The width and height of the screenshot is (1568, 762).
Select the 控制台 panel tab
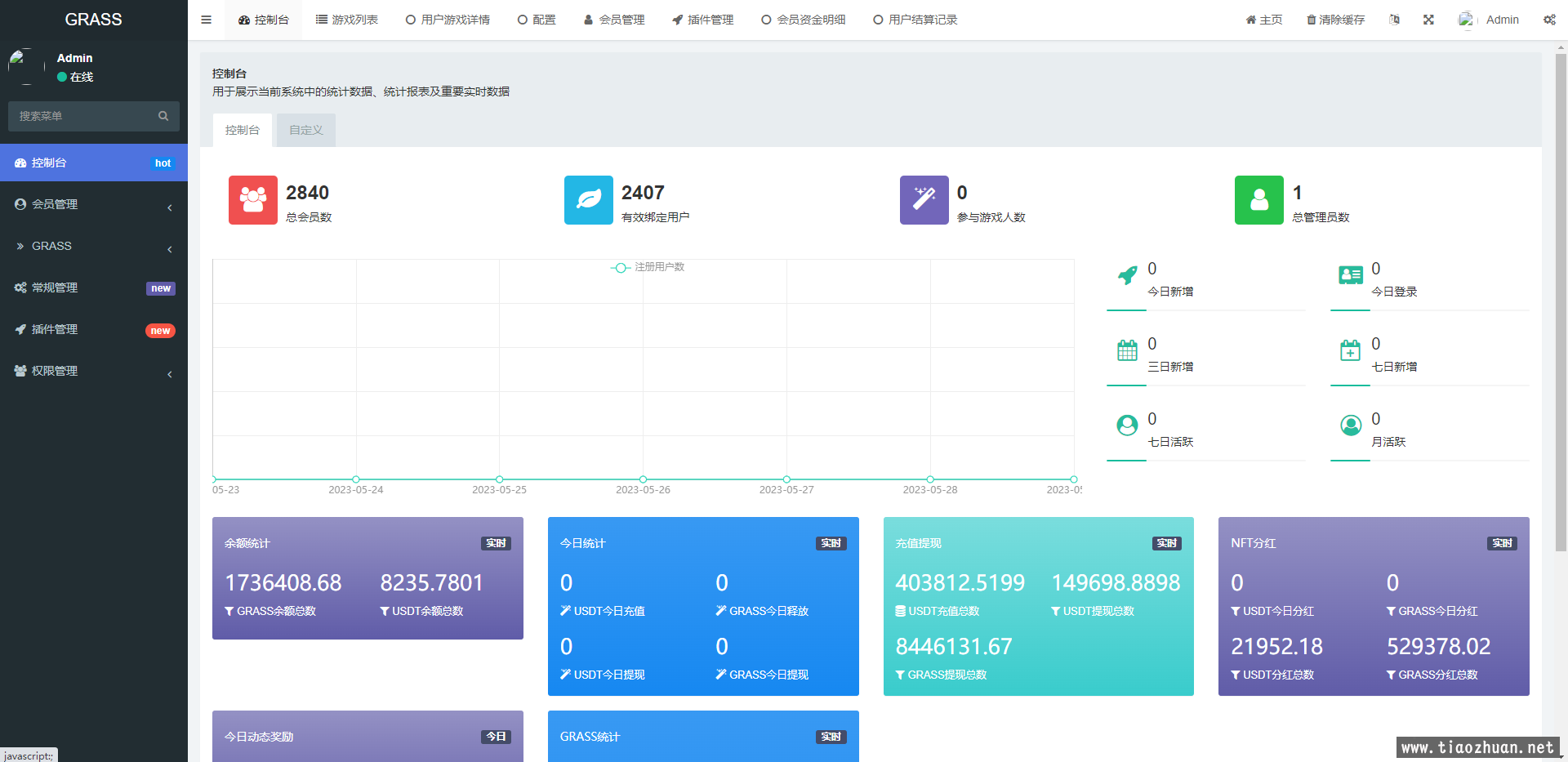point(243,130)
